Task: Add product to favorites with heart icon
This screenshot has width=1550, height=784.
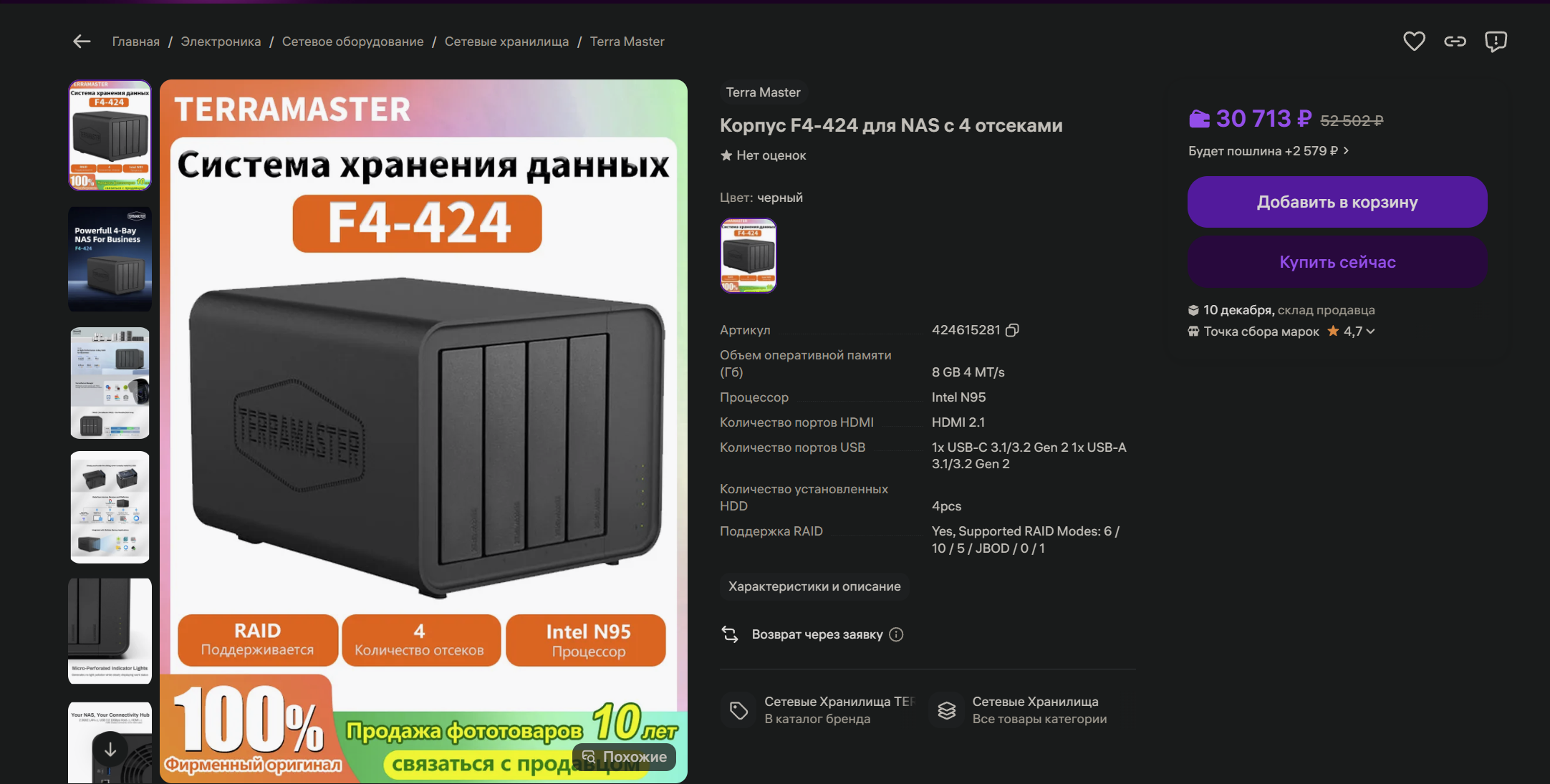Action: (x=1414, y=42)
